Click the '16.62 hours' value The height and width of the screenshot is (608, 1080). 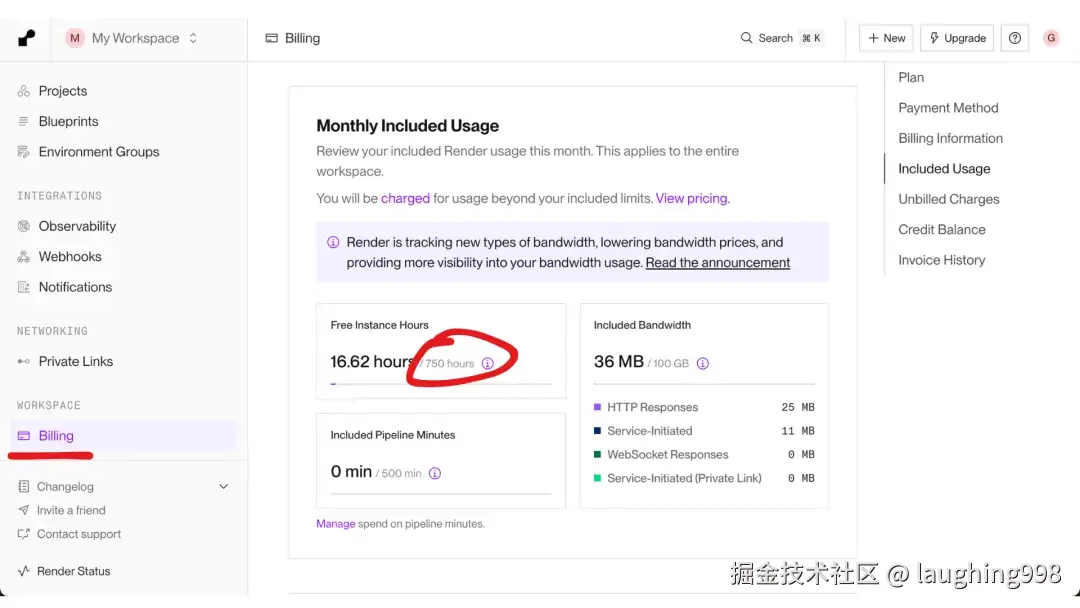[x=373, y=361]
